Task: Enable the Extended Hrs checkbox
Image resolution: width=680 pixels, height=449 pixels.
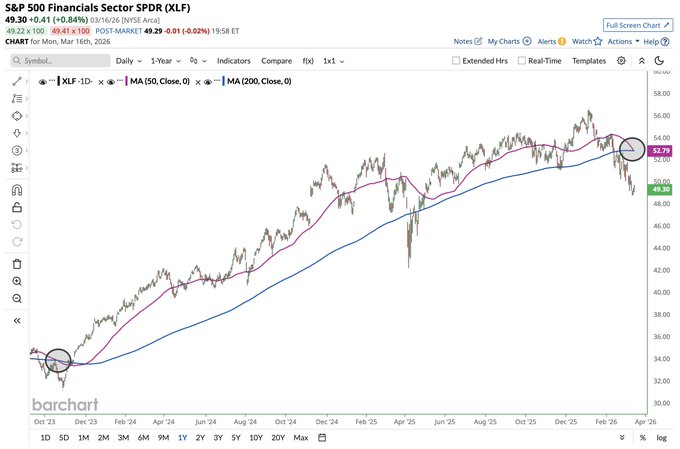Action: (456, 61)
